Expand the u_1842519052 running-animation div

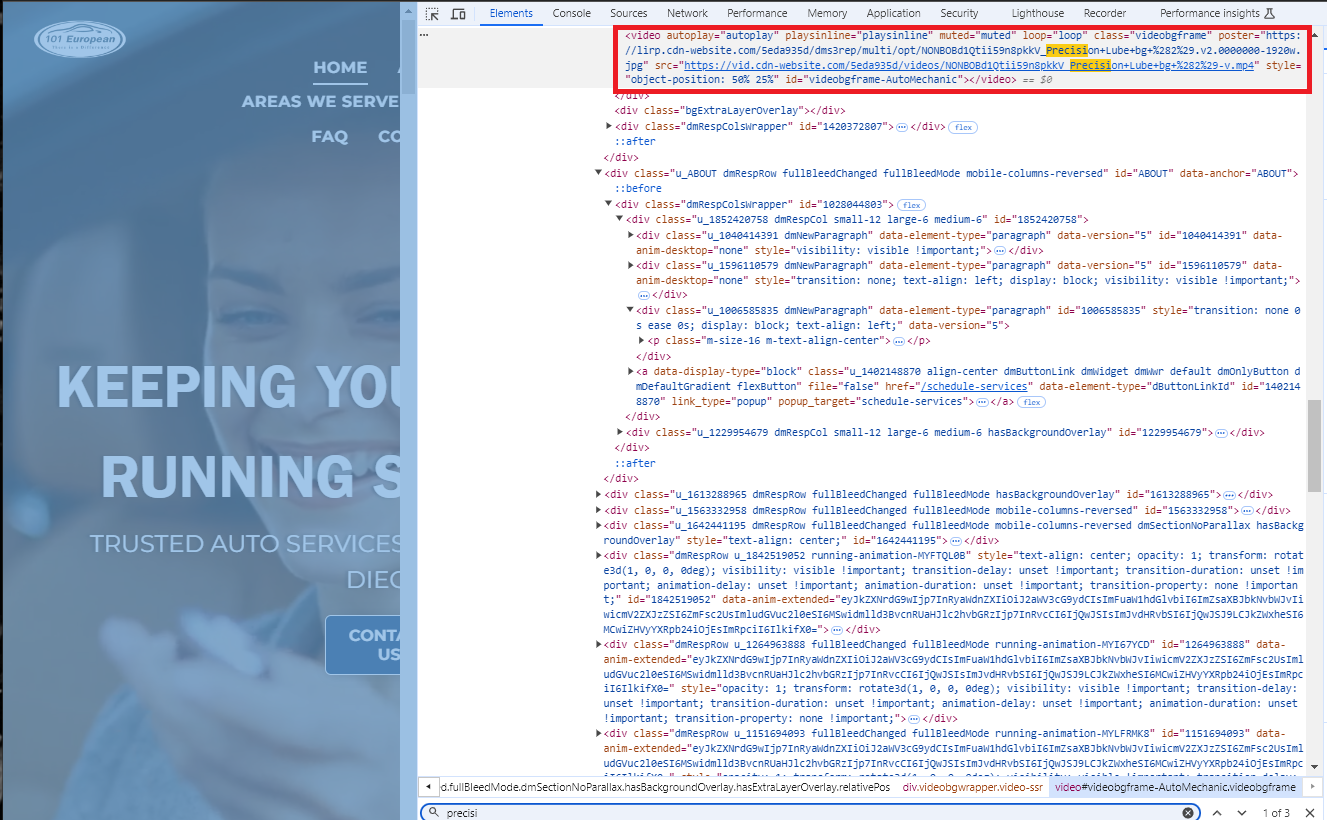tap(599, 555)
